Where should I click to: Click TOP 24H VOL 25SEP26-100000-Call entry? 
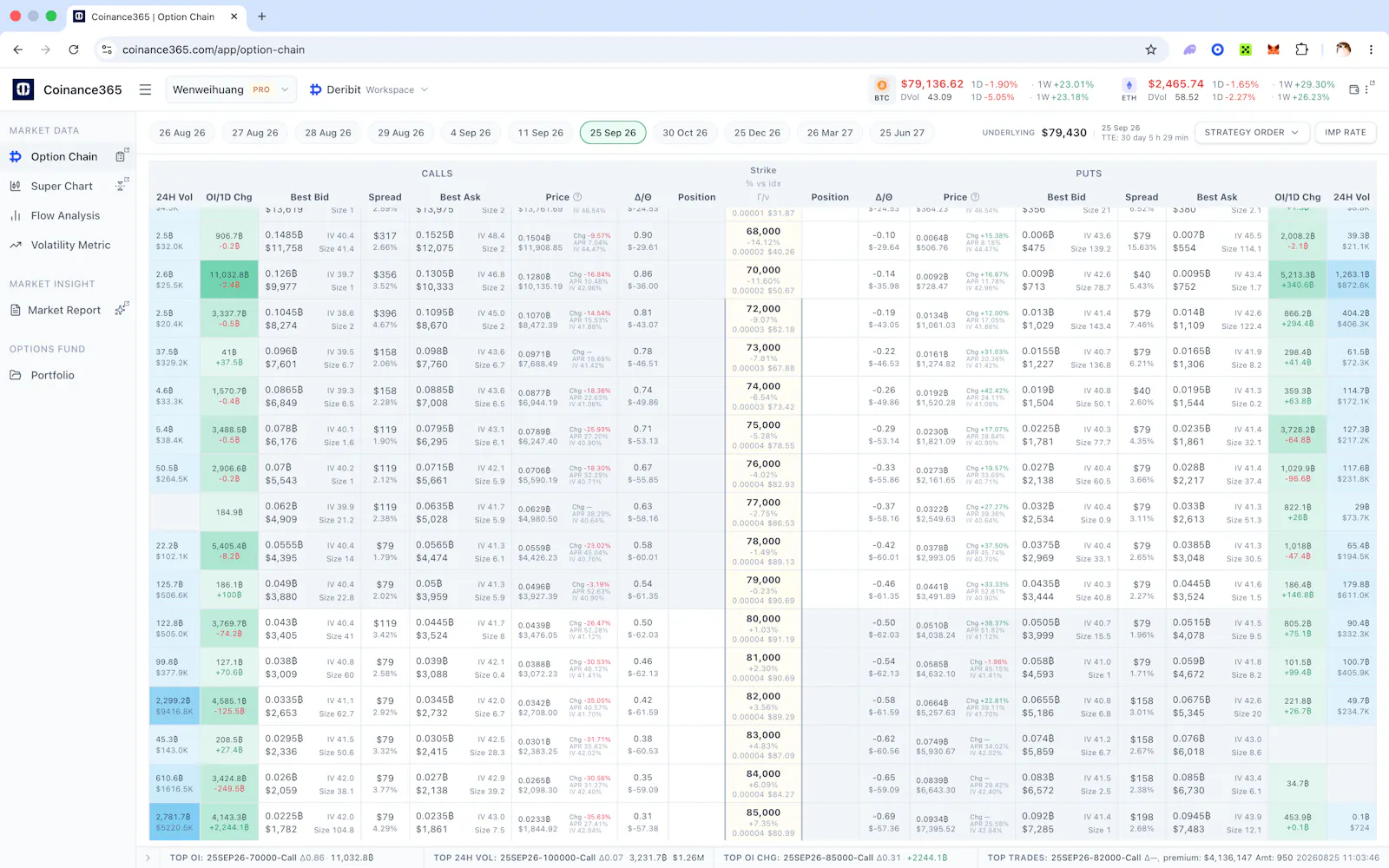569,858
